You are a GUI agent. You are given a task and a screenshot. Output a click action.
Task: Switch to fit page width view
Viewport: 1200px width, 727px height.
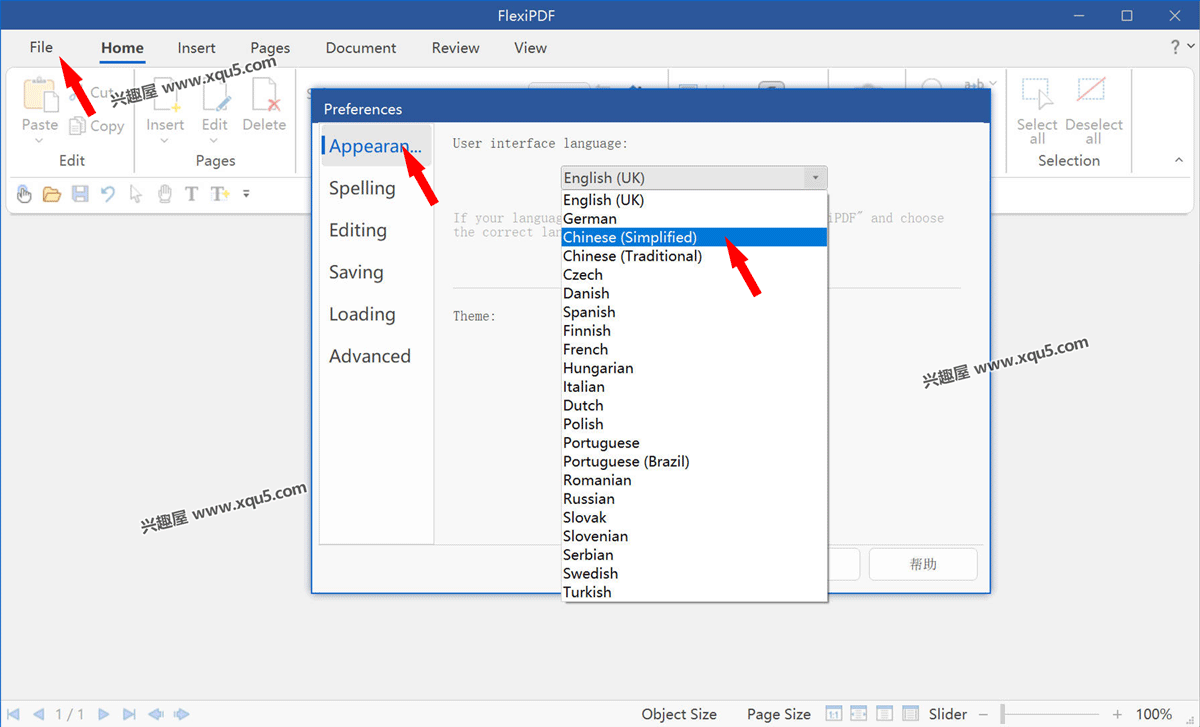click(859, 714)
